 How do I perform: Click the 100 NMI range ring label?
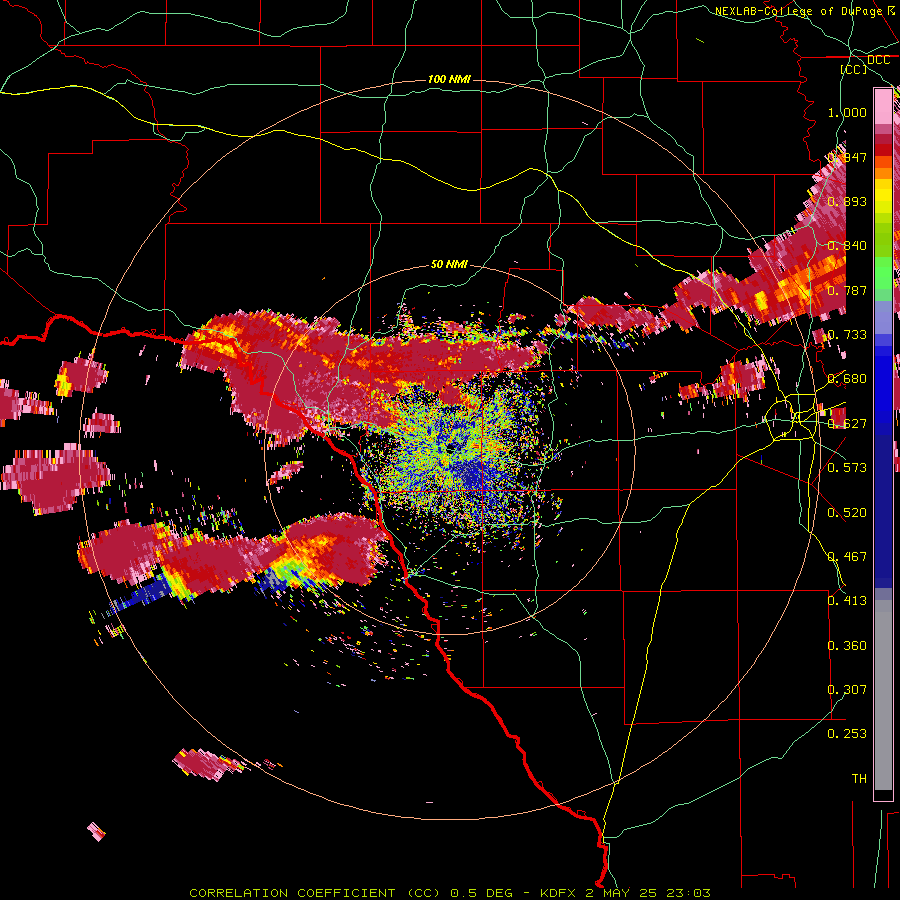pos(449,79)
